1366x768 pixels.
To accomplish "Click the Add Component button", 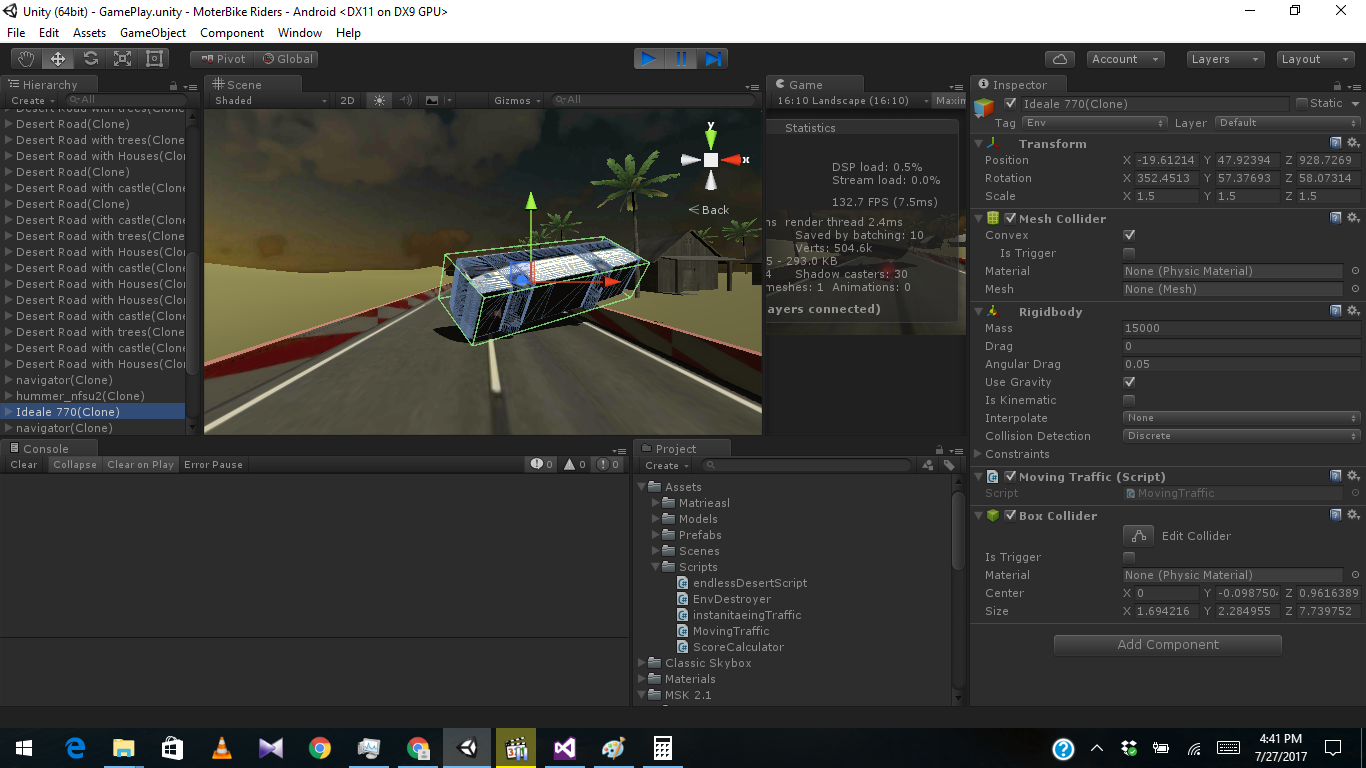I will [x=1168, y=645].
